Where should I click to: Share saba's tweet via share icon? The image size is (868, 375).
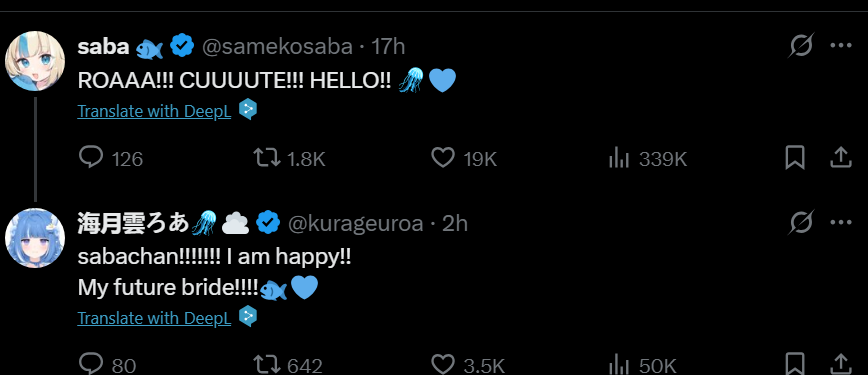click(840, 158)
